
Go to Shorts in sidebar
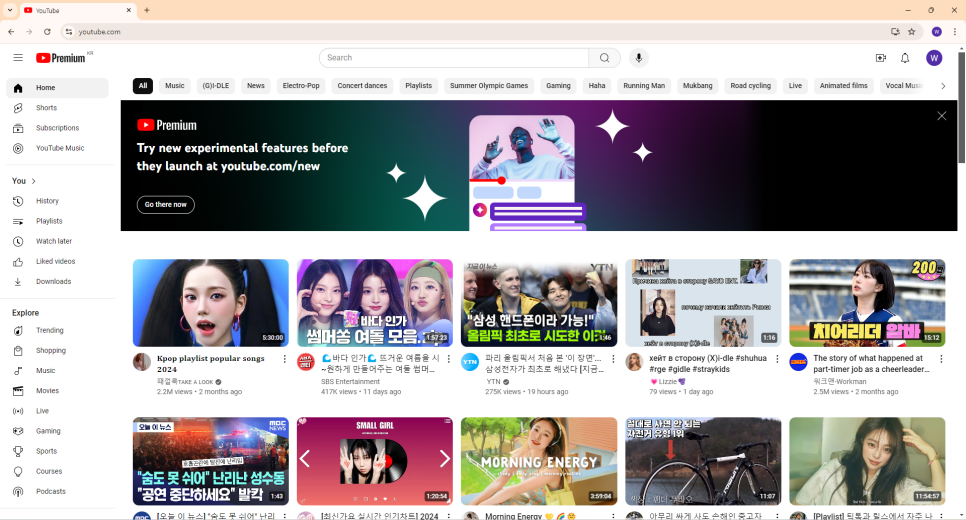tap(57, 108)
